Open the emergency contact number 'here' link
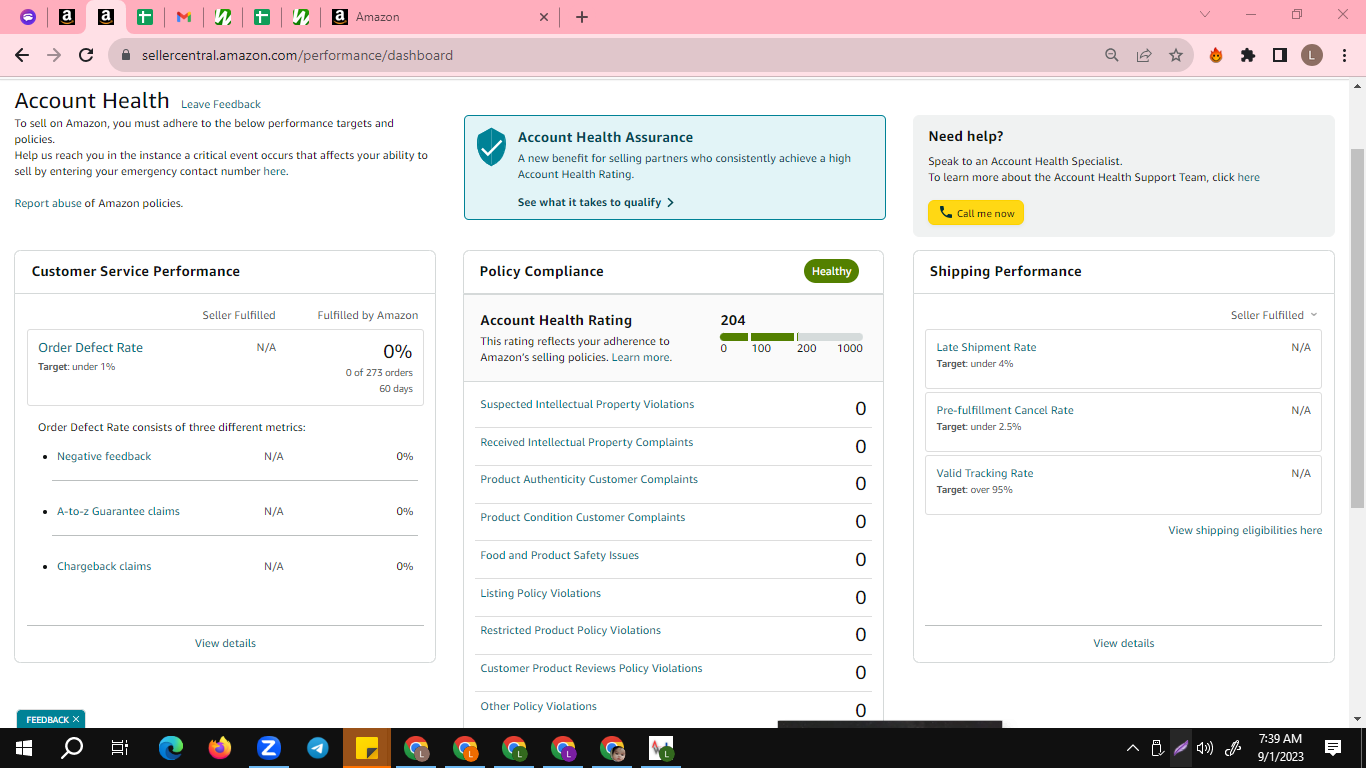 coord(274,172)
